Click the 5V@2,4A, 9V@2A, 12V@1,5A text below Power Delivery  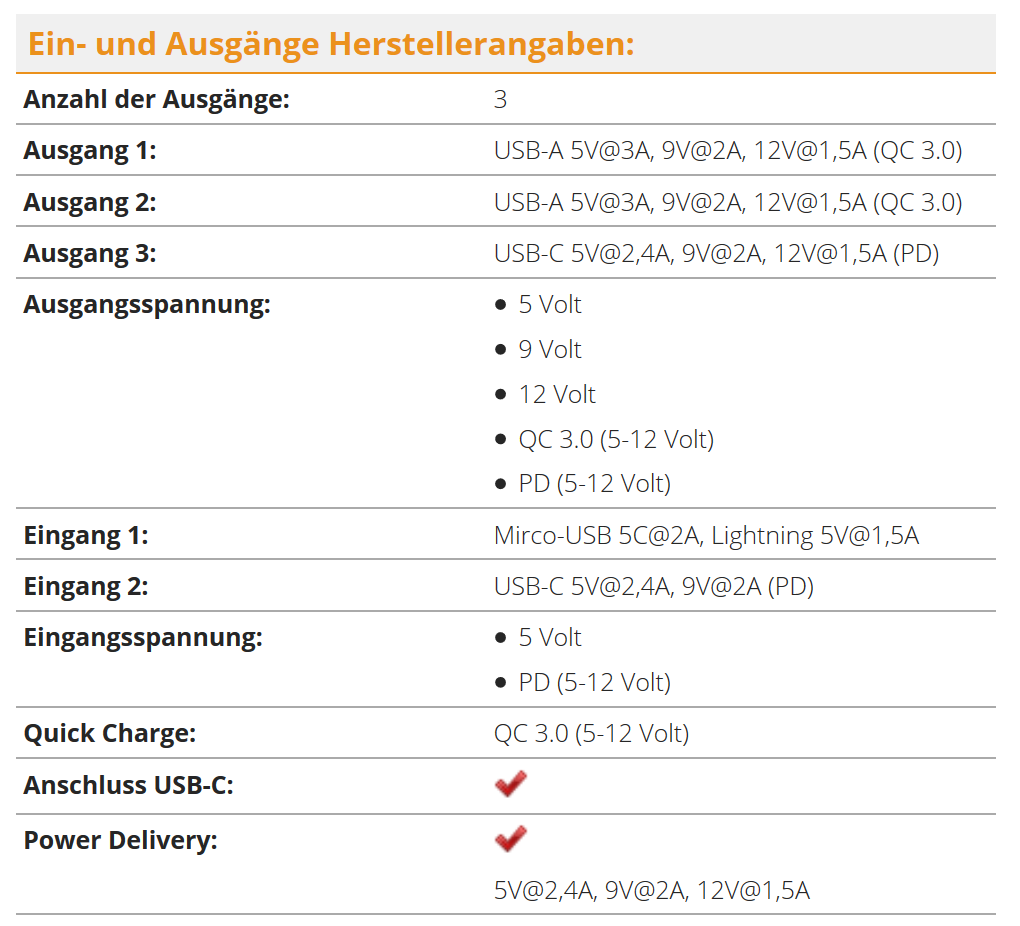651,890
